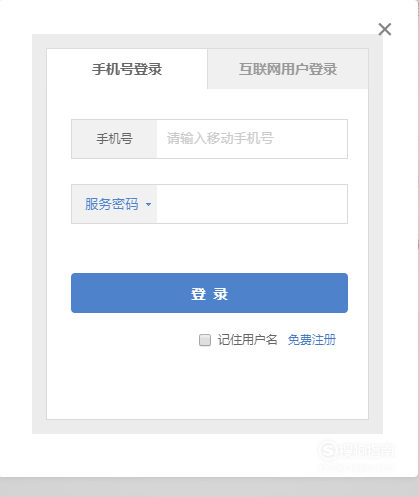Tick the 记住用户名 checkbox
The width and height of the screenshot is (419, 497).
(205, 340)
